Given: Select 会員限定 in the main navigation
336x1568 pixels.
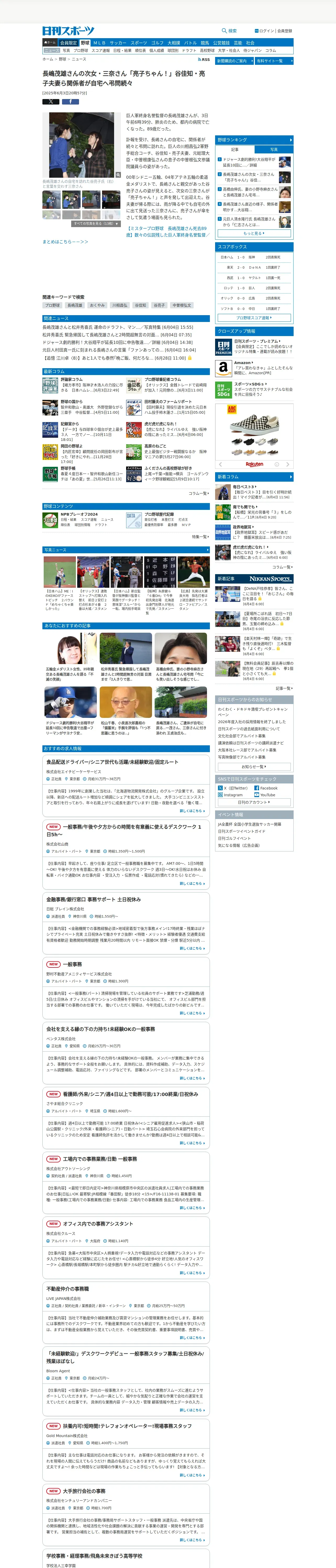Looking at the screenshot, I should (x=68, y=43).
